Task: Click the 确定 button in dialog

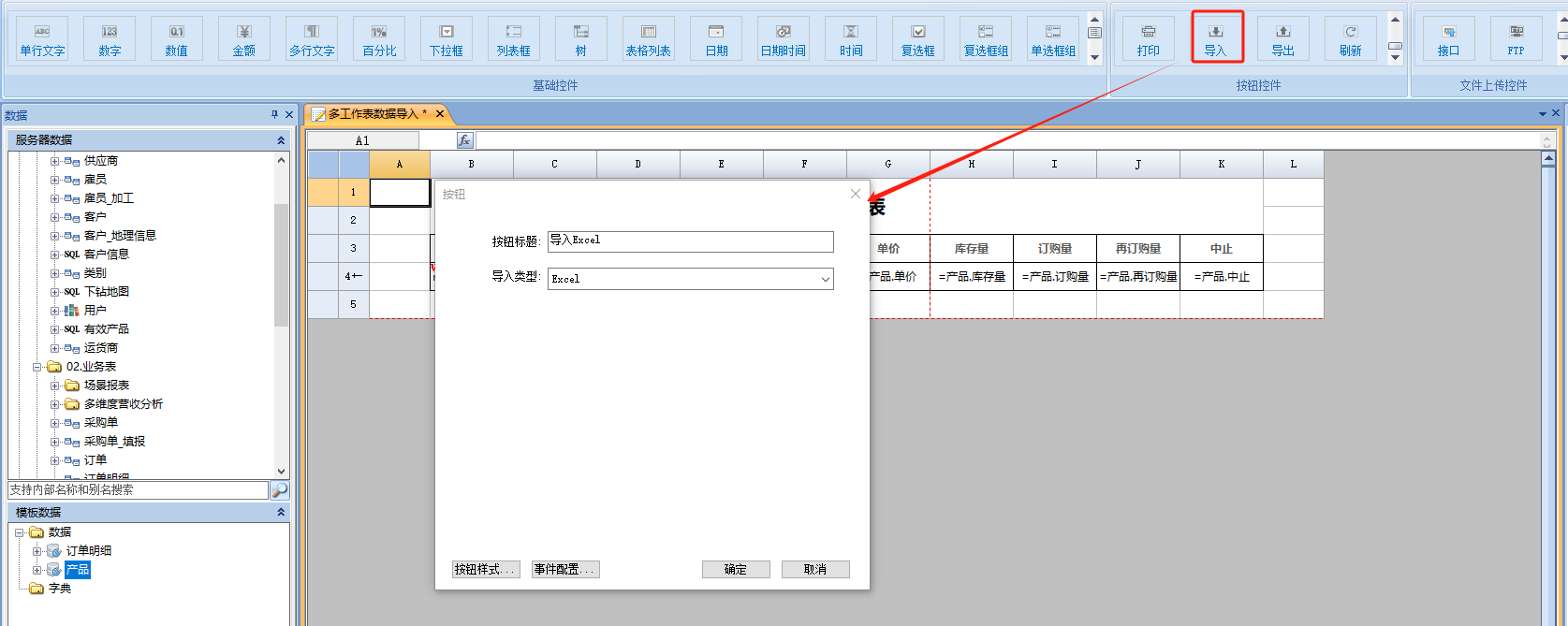Action: 736,569
